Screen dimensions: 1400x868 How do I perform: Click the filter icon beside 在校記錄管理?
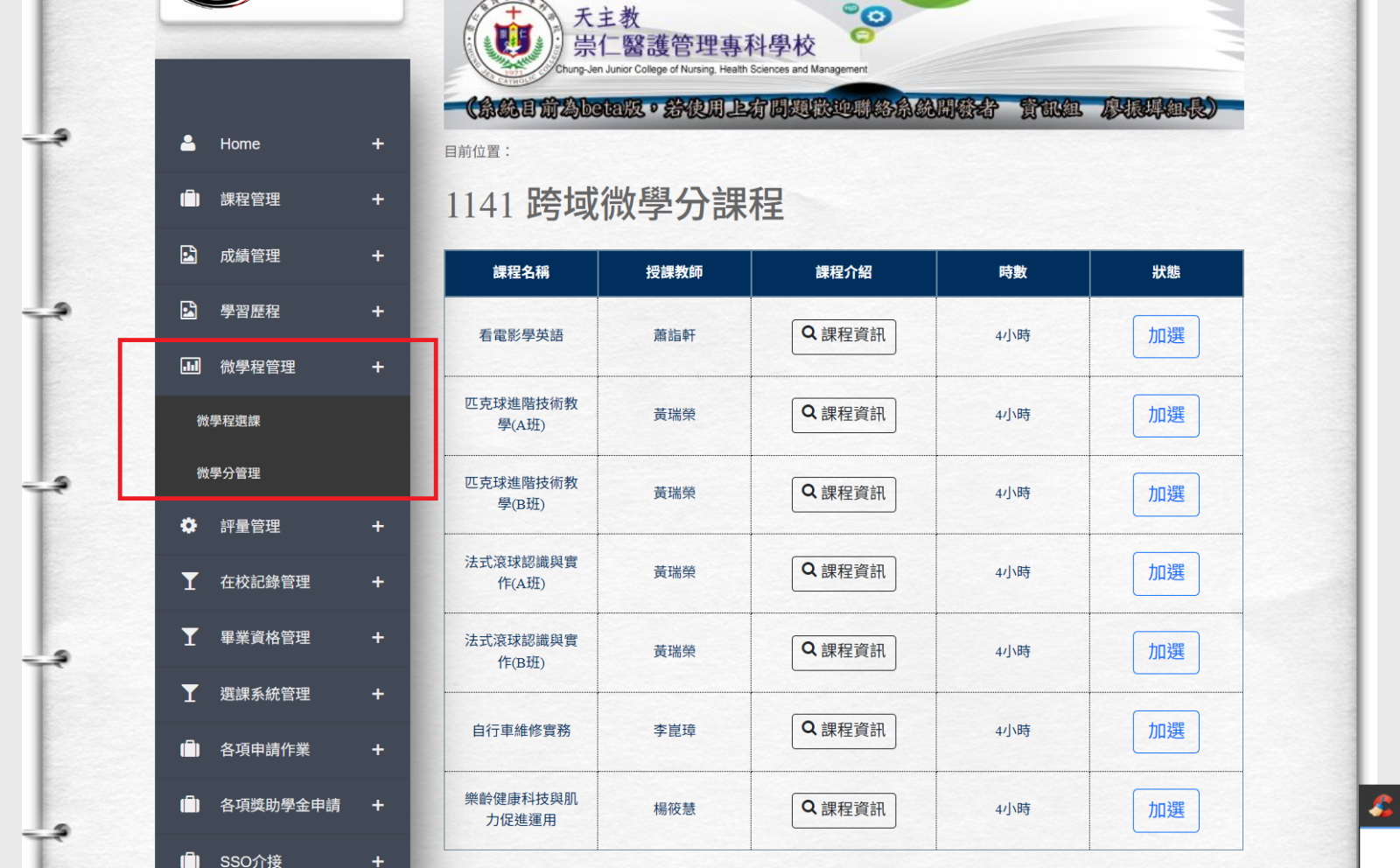[x=189, y=582]
